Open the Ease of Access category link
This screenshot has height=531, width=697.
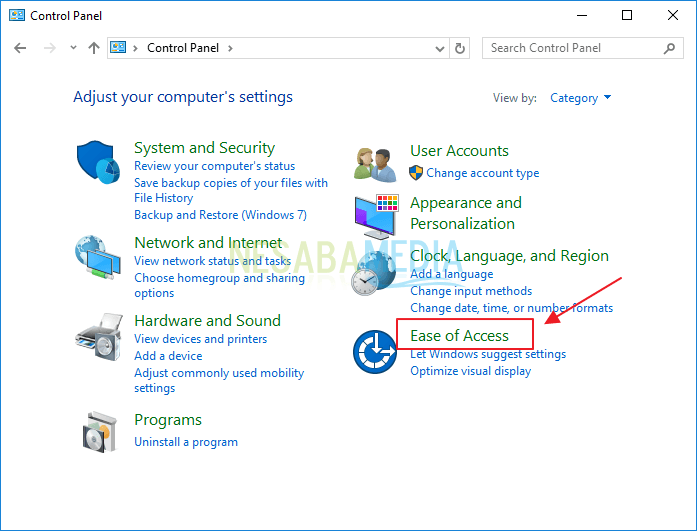tap(459, 335)
